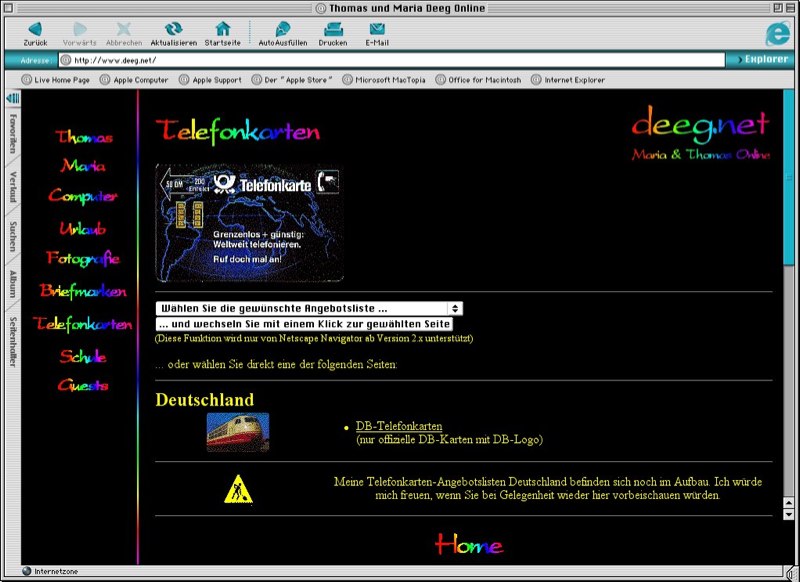The width and height of the screenshot is (800, 582).
Task: Click the scrollbar down arrow
Action: pyautogui.click(x=788, y=513)
